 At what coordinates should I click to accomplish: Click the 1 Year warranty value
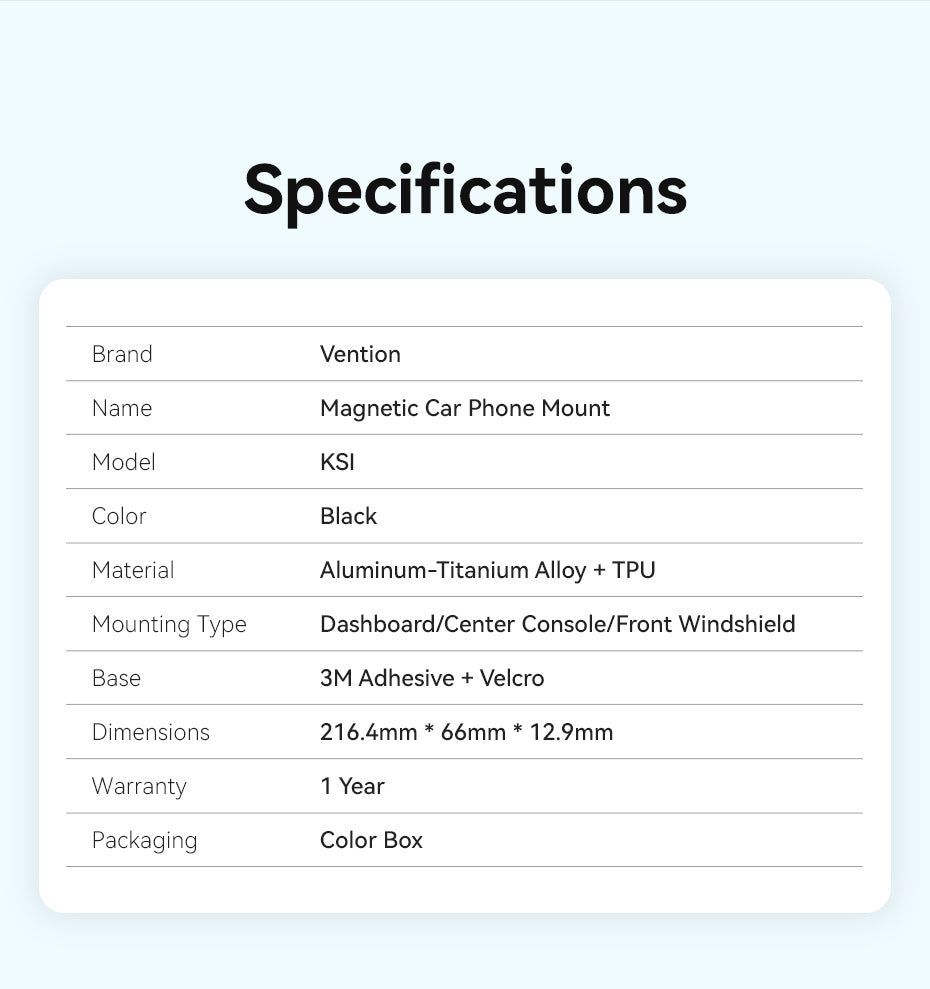352,786
